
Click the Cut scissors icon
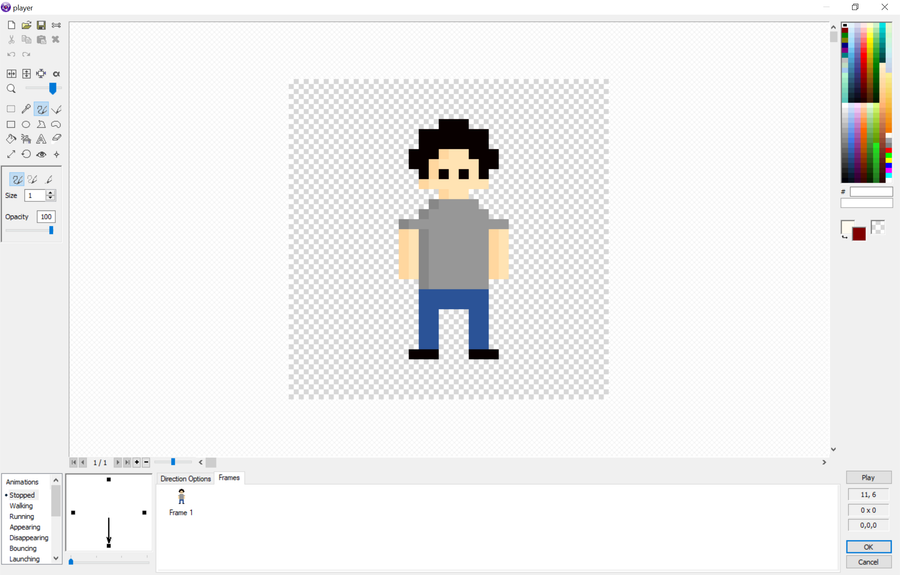coord(11,40)
